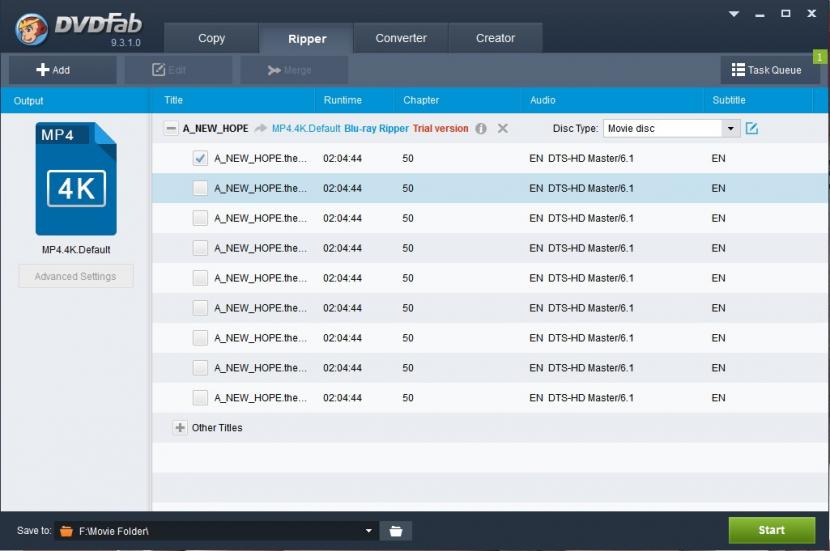Open the folder browse icon for save path
The image size is (830, 551).
(x=396, y=531)
